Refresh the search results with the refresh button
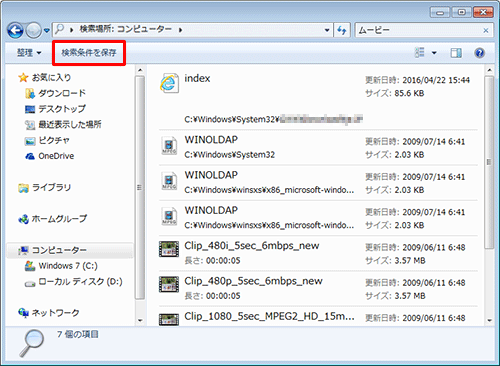This screenshot has width=500, height=366. [x=342, y=30]
